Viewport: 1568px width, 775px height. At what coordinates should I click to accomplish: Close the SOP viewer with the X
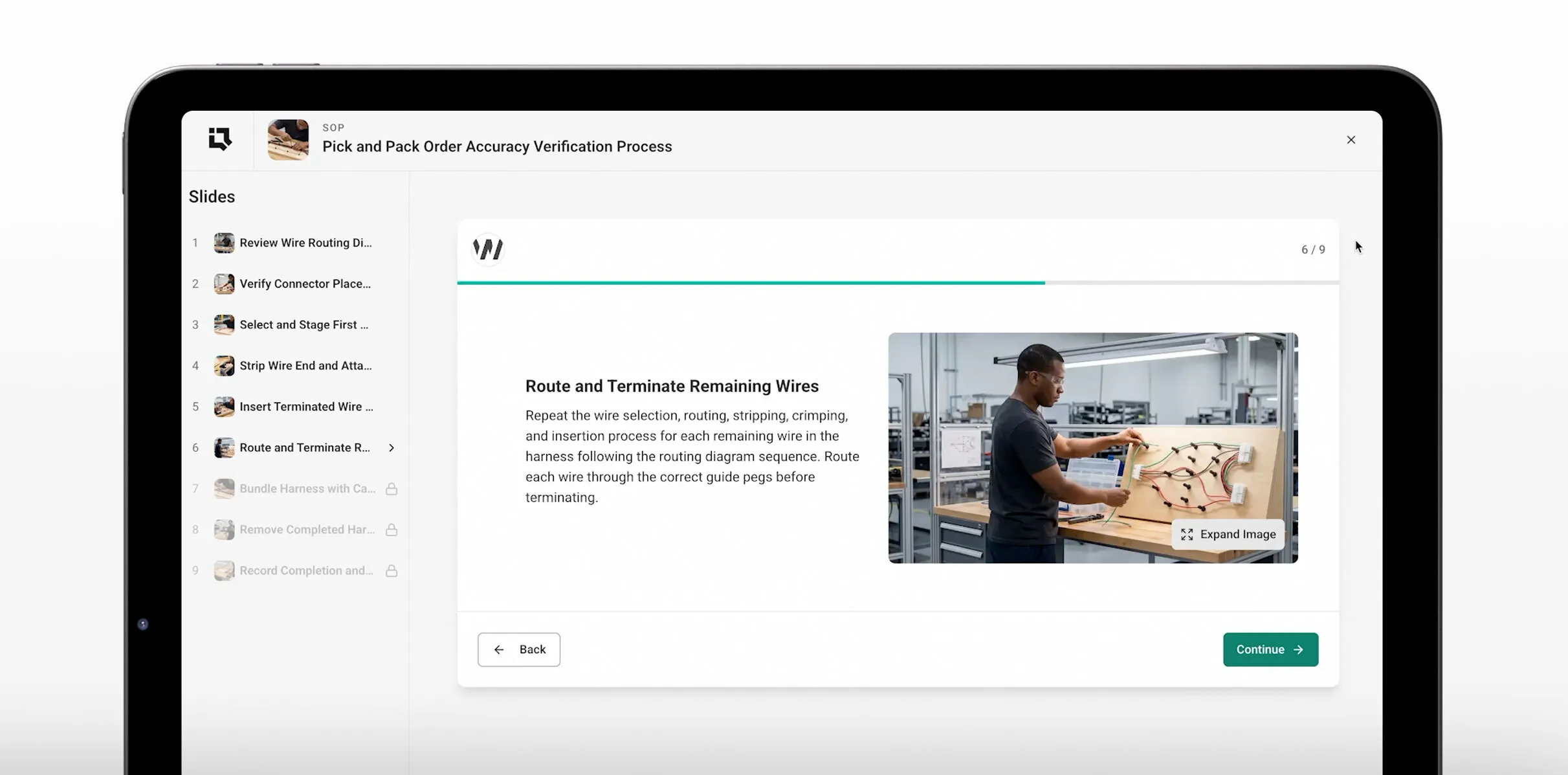[x=1351, y=139]
